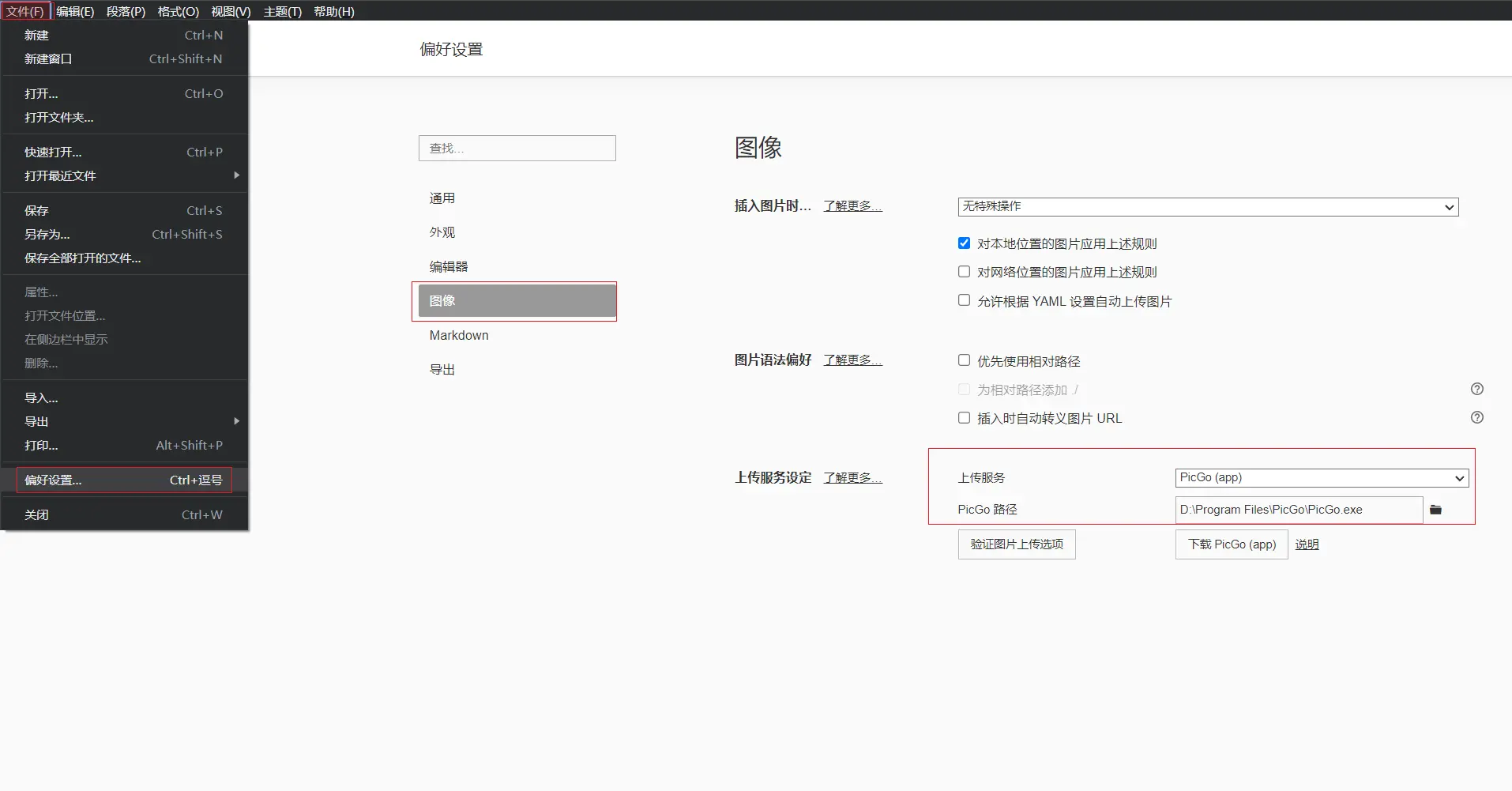Click the folder icon beside PicGo path
Viewport: 1512px width, 791px height.
point(1435,510)
